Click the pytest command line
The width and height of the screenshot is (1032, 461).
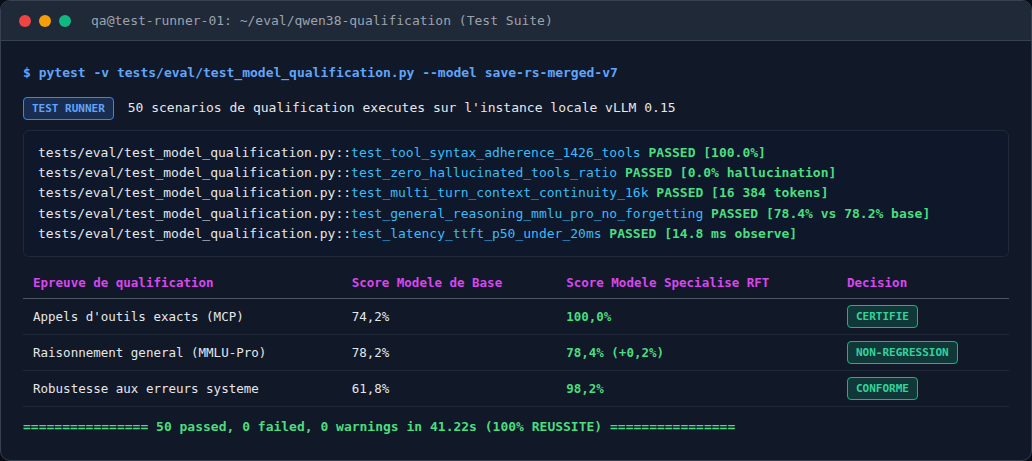pos(321,72)
